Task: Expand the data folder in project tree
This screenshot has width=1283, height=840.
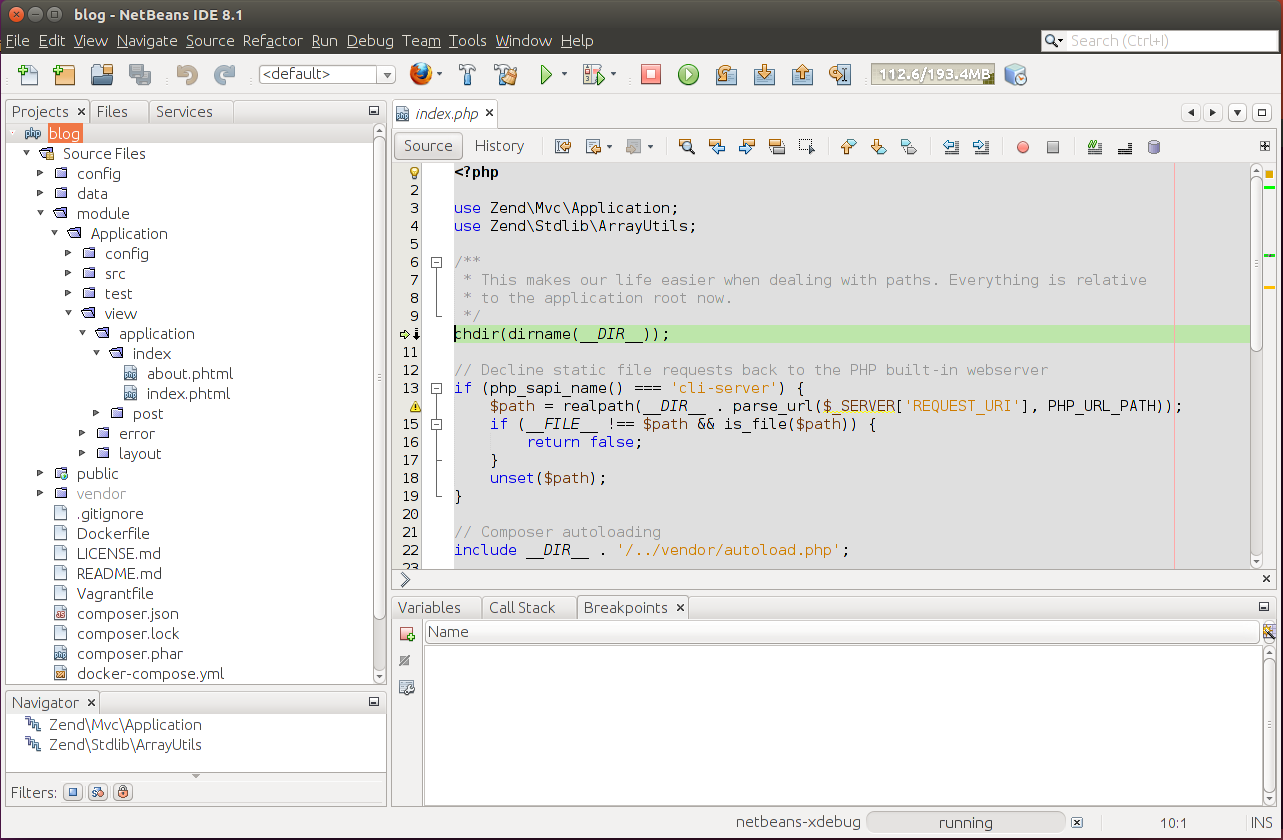Action: pyautogui.click(x=40, y=193)
